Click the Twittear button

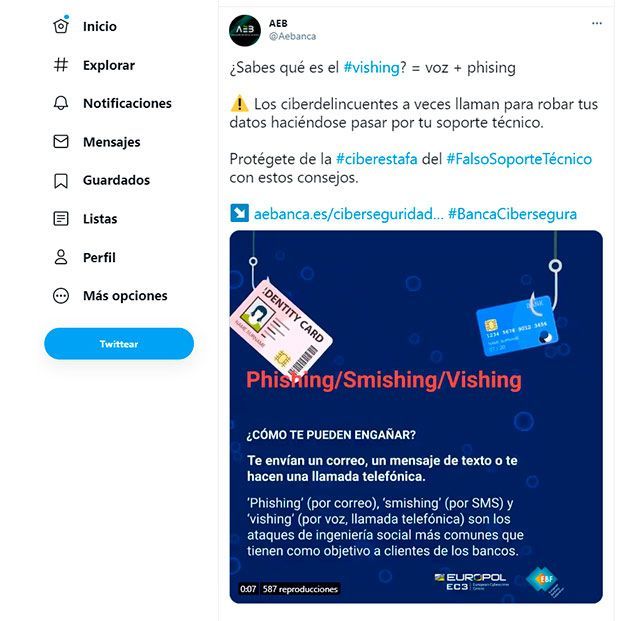119,343
